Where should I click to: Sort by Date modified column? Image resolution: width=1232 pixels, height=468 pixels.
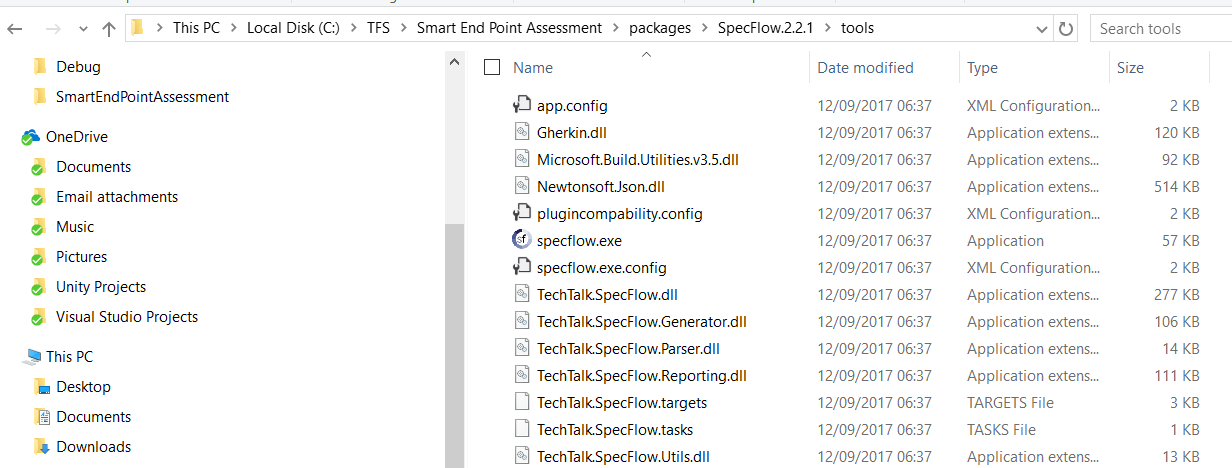(x=865, y=68)
